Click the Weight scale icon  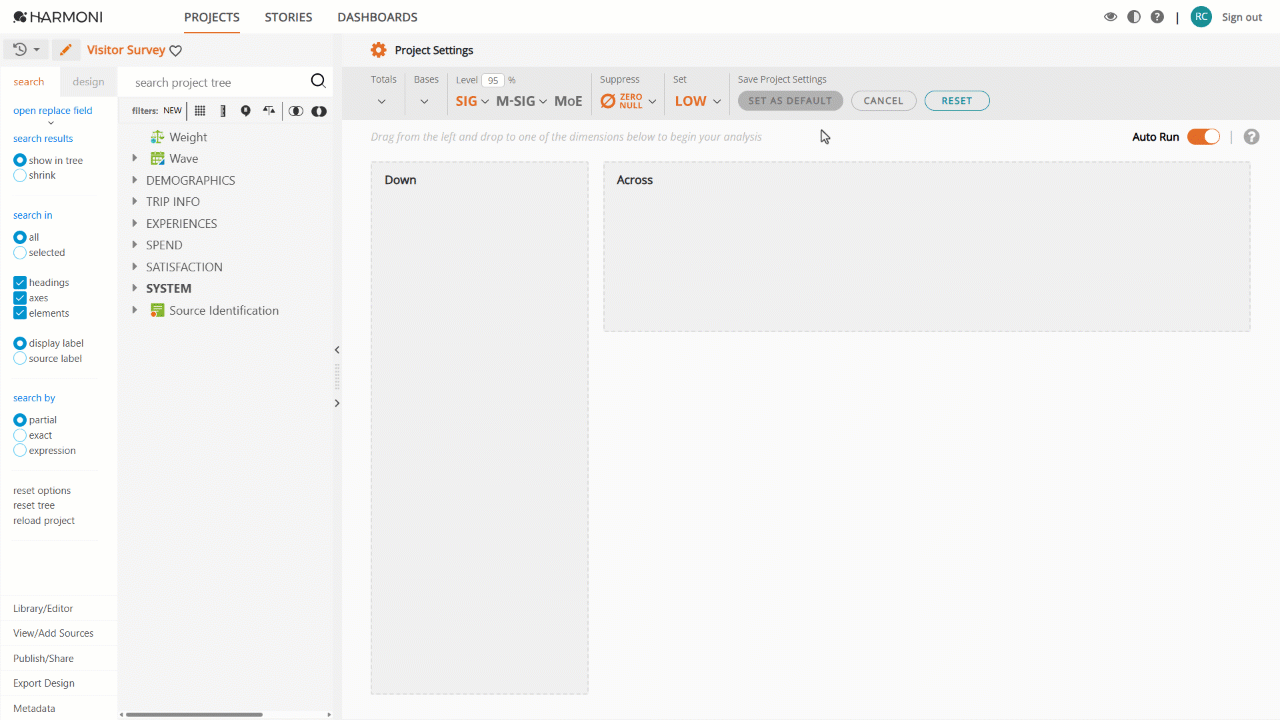pyautogui.click(x=157, y=137)
